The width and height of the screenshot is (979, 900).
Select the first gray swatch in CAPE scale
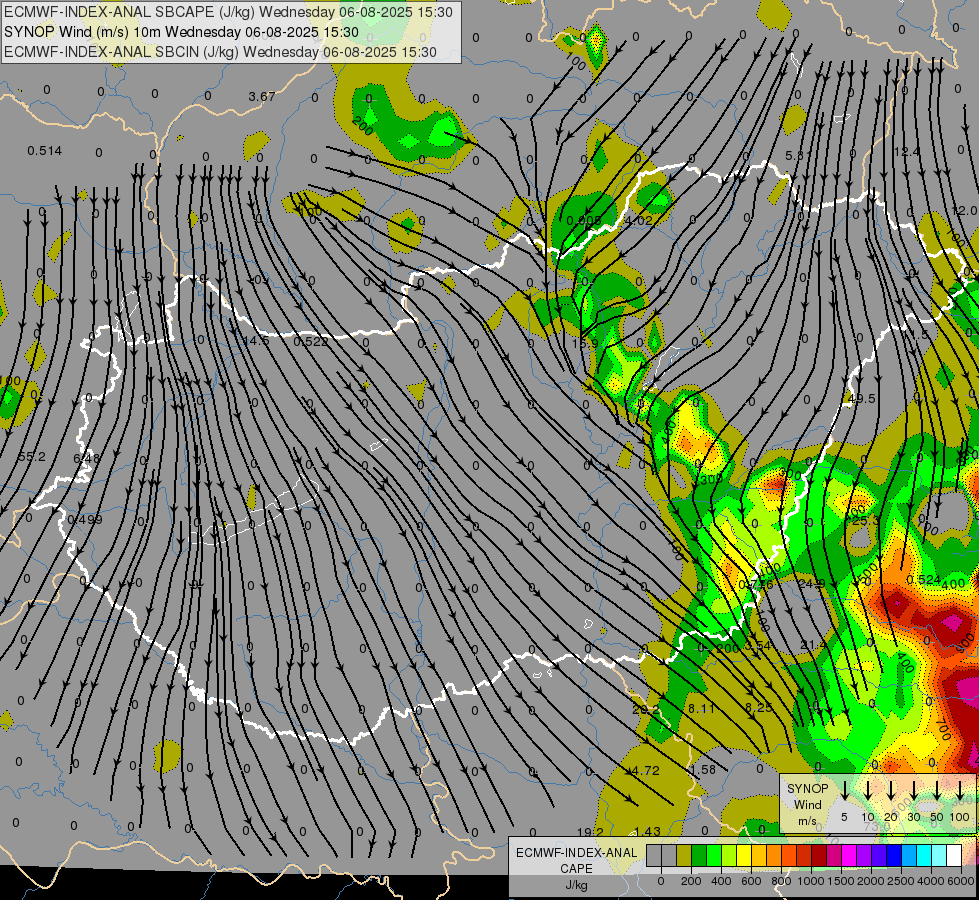click(654, 856)
